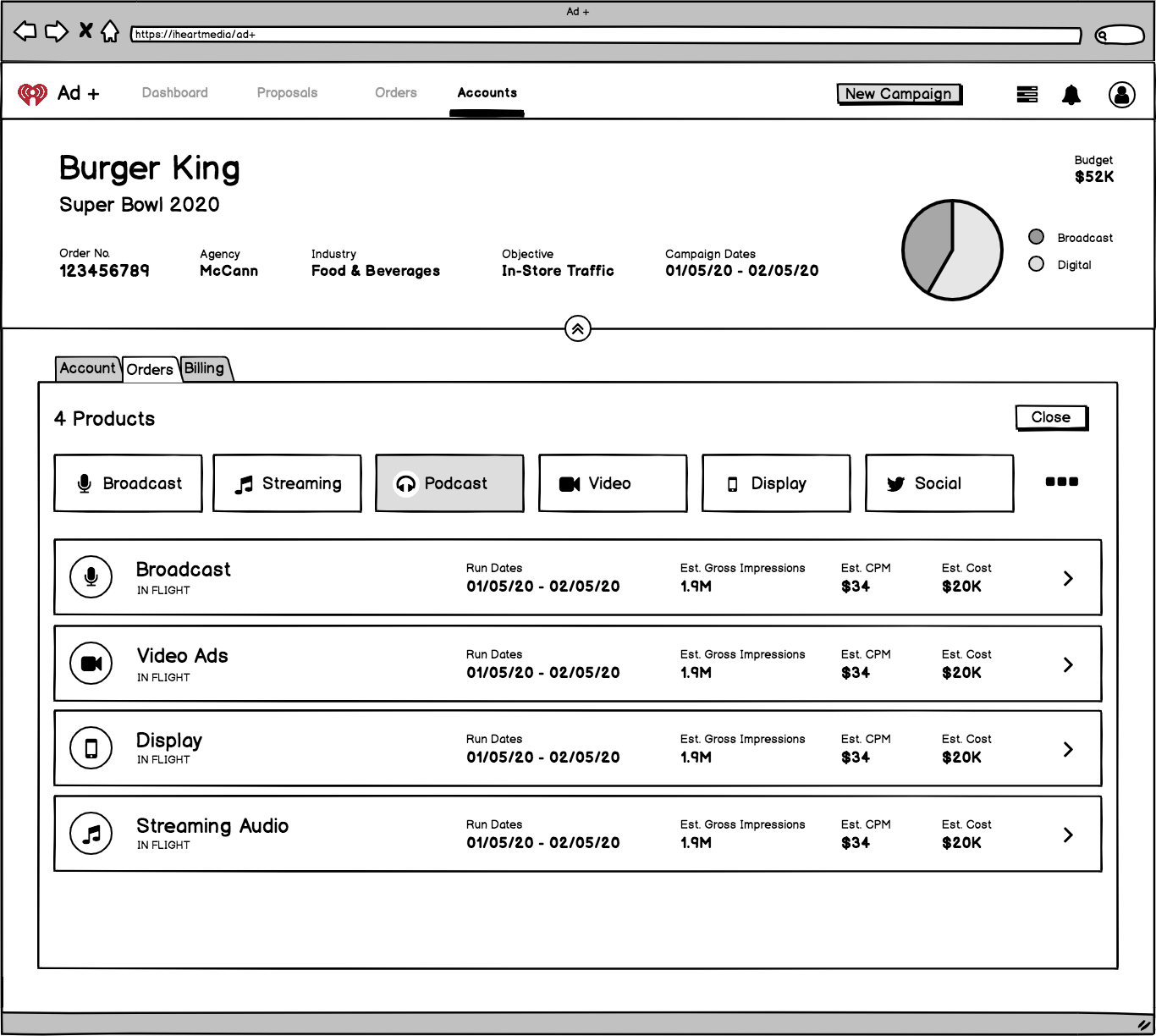1156x1036 pixels.
Task: Select the Podcast product filter button
Action: coord(449,483)
